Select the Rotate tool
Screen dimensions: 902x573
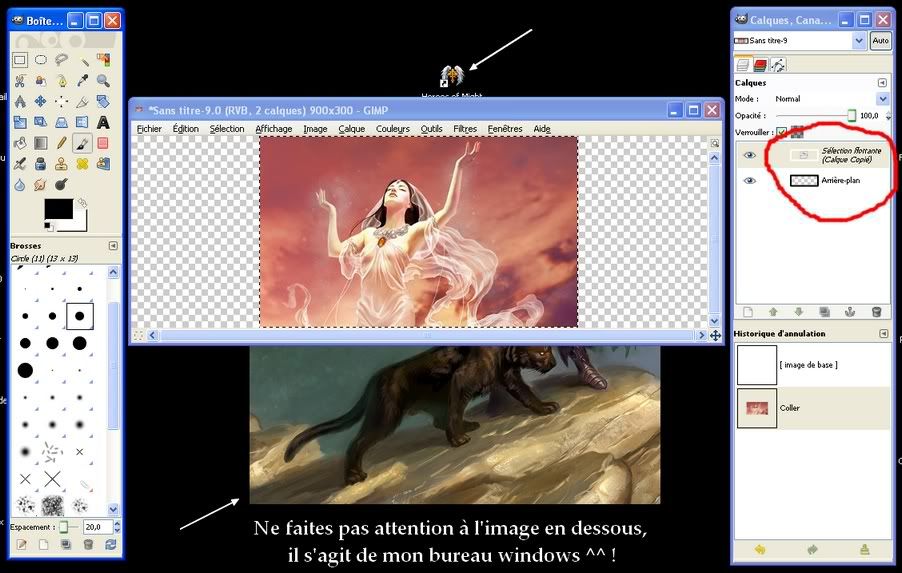point(103,101)
